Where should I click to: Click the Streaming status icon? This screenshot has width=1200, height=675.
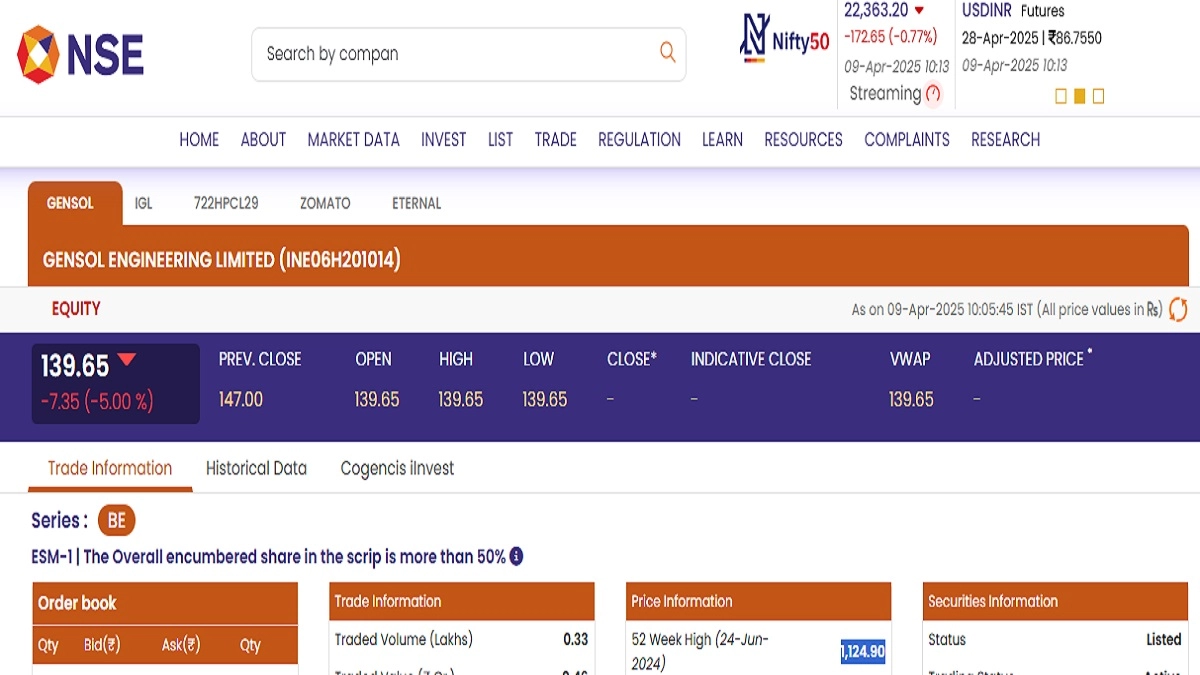tap(933, 94)
